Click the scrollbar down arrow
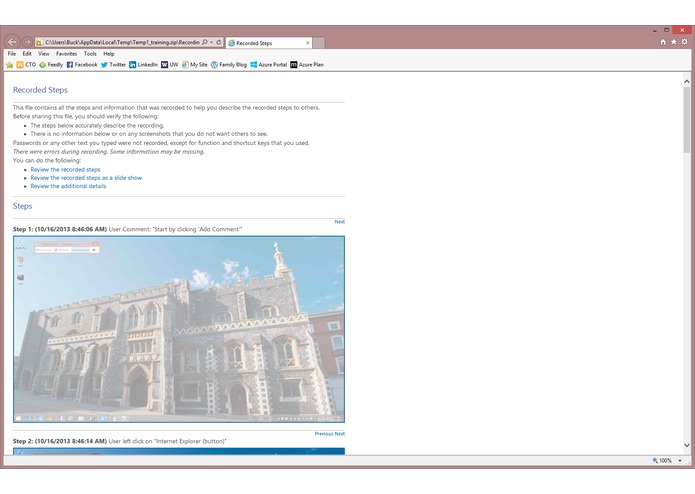Screen dimensions: 695x494 tap(687, 445)
